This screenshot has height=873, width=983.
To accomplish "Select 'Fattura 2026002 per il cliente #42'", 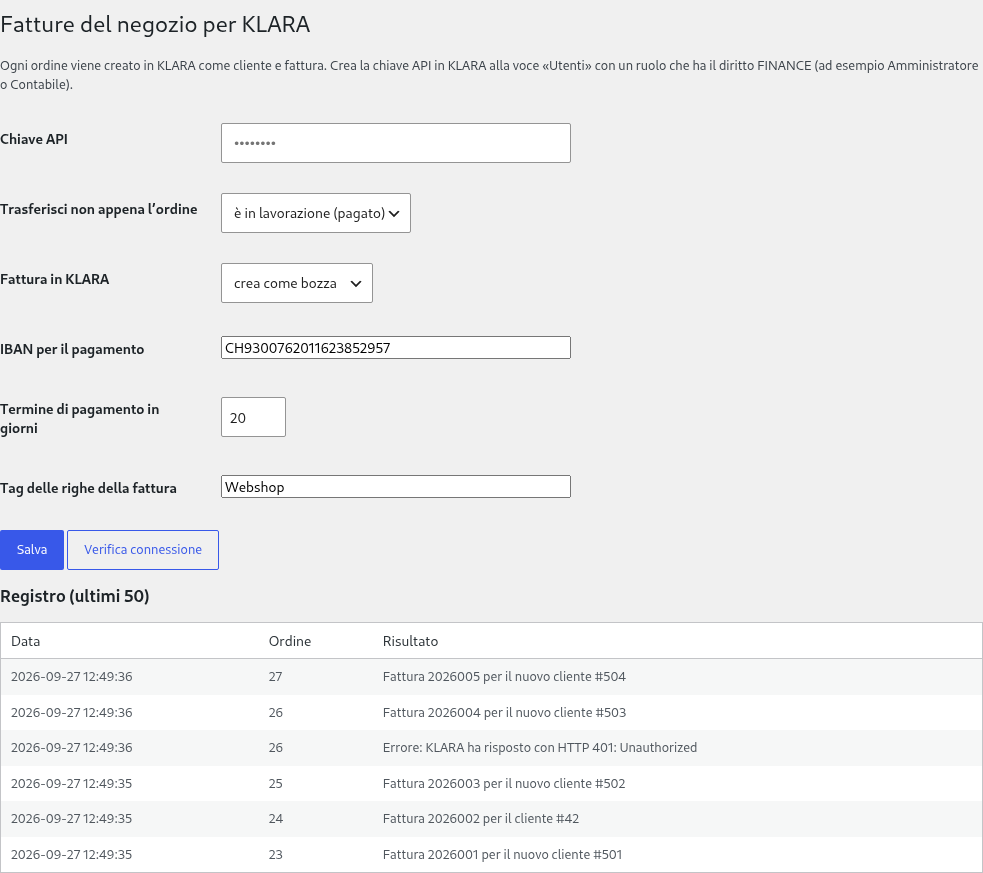I will [481, 818].
